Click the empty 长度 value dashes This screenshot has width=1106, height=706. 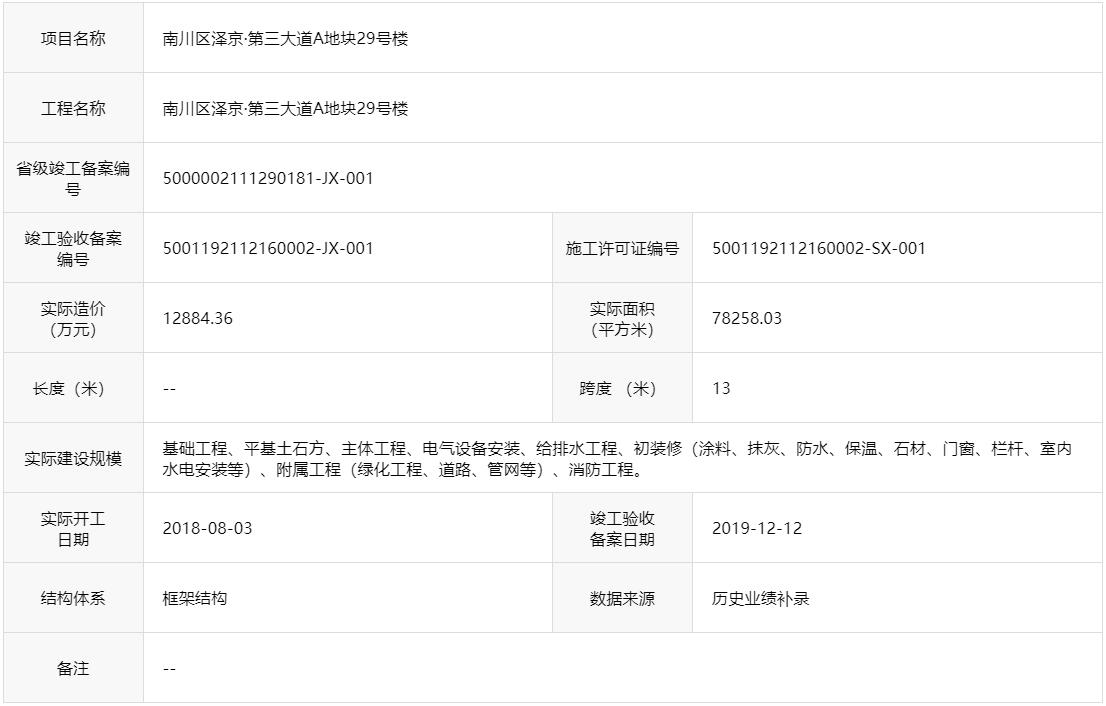pos(169,389)
